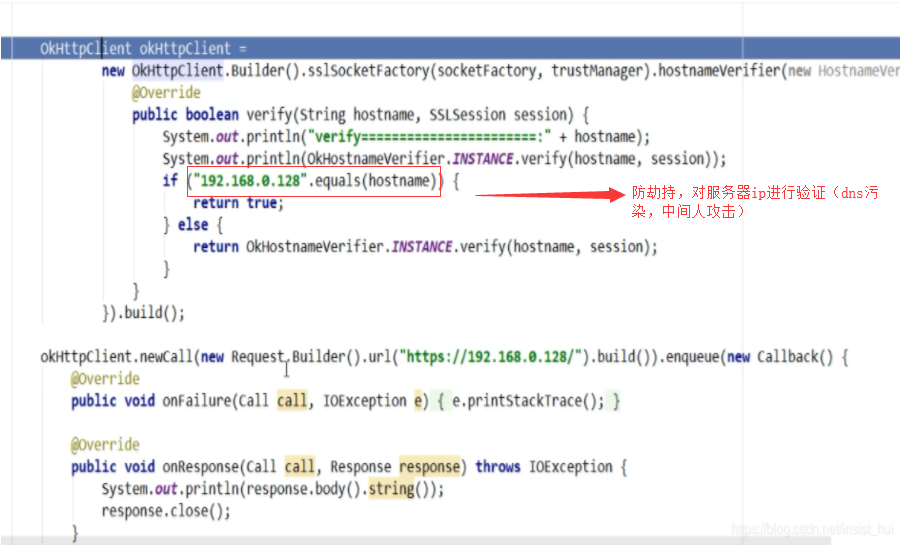Click 'e.printStackTrace();' in the folded body
904x545 pixels.
[x=528, y=400]
